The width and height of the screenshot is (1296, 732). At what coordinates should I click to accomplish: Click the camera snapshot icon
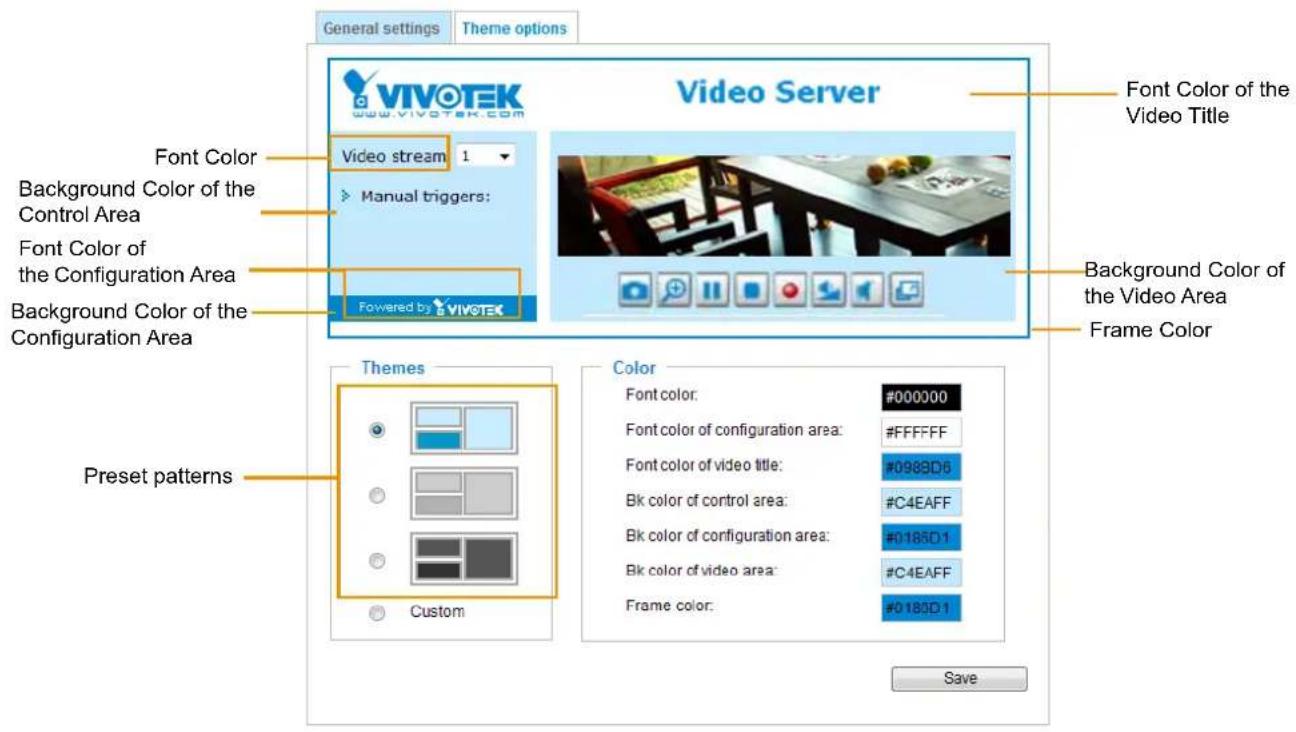click(x=634, y=291)
